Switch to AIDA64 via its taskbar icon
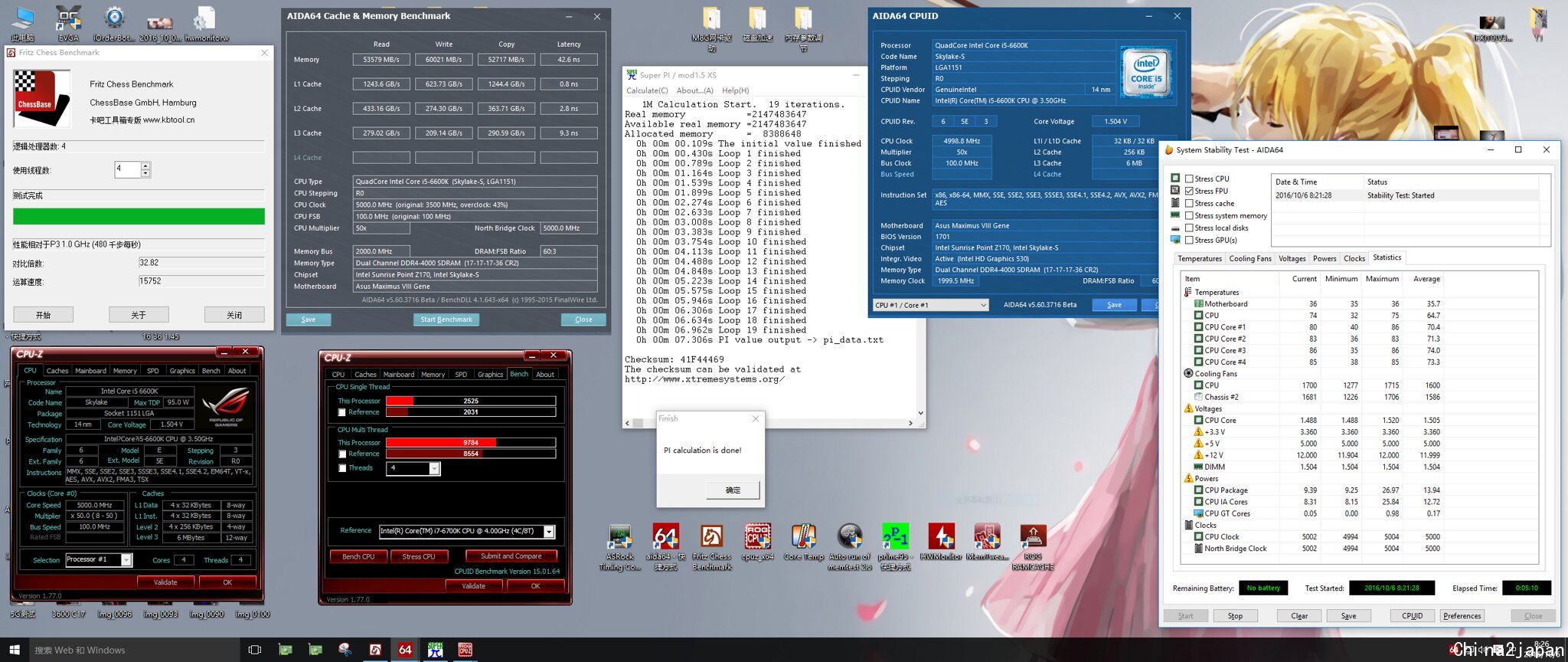Screen dimensions: 1568x662 pos(405,650)
